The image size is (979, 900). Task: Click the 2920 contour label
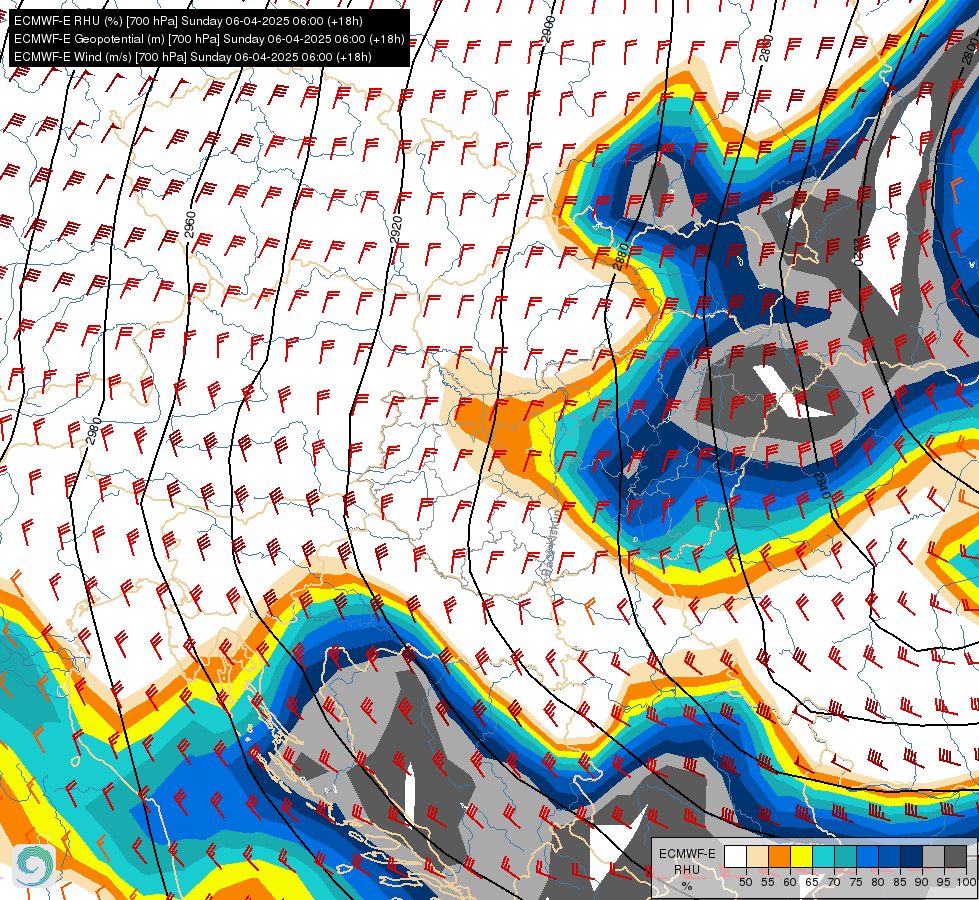(396, 229)
